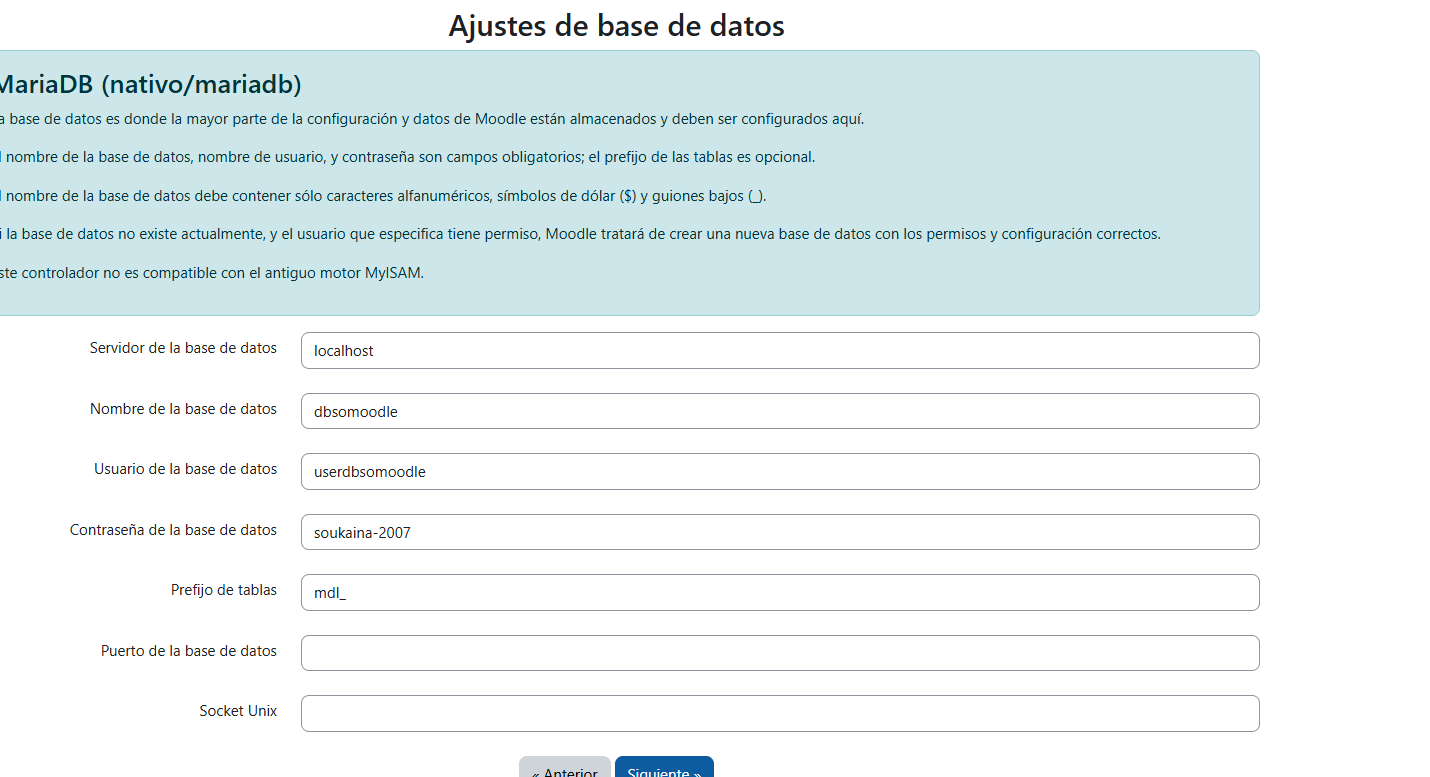The image size is (1430, 777).
Task: Click the sentence mentioning the MyISAM engine
Action: pos(212,273)
